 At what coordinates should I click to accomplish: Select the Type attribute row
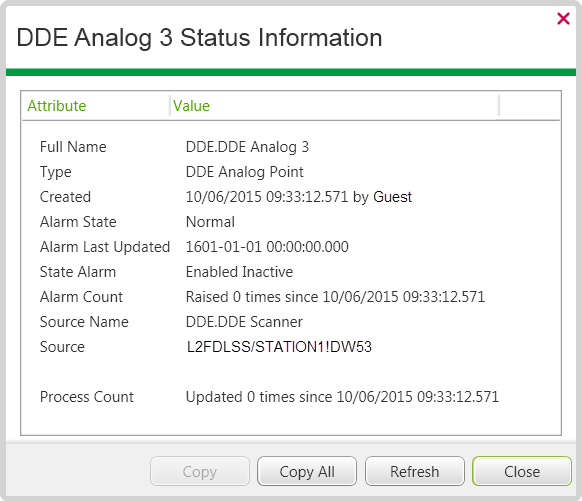pos(291,172)
